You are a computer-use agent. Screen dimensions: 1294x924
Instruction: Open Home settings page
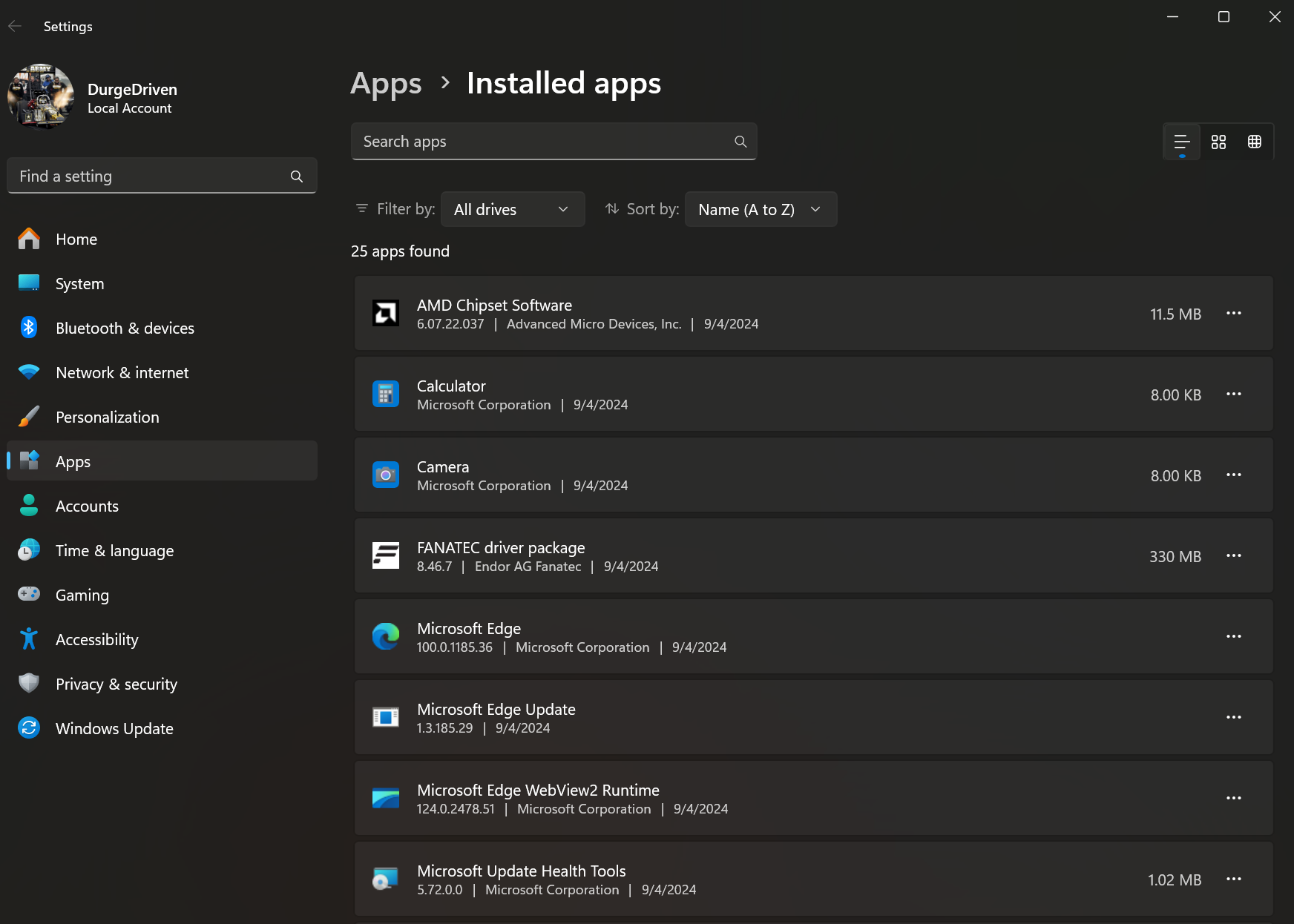pos(162,239)
